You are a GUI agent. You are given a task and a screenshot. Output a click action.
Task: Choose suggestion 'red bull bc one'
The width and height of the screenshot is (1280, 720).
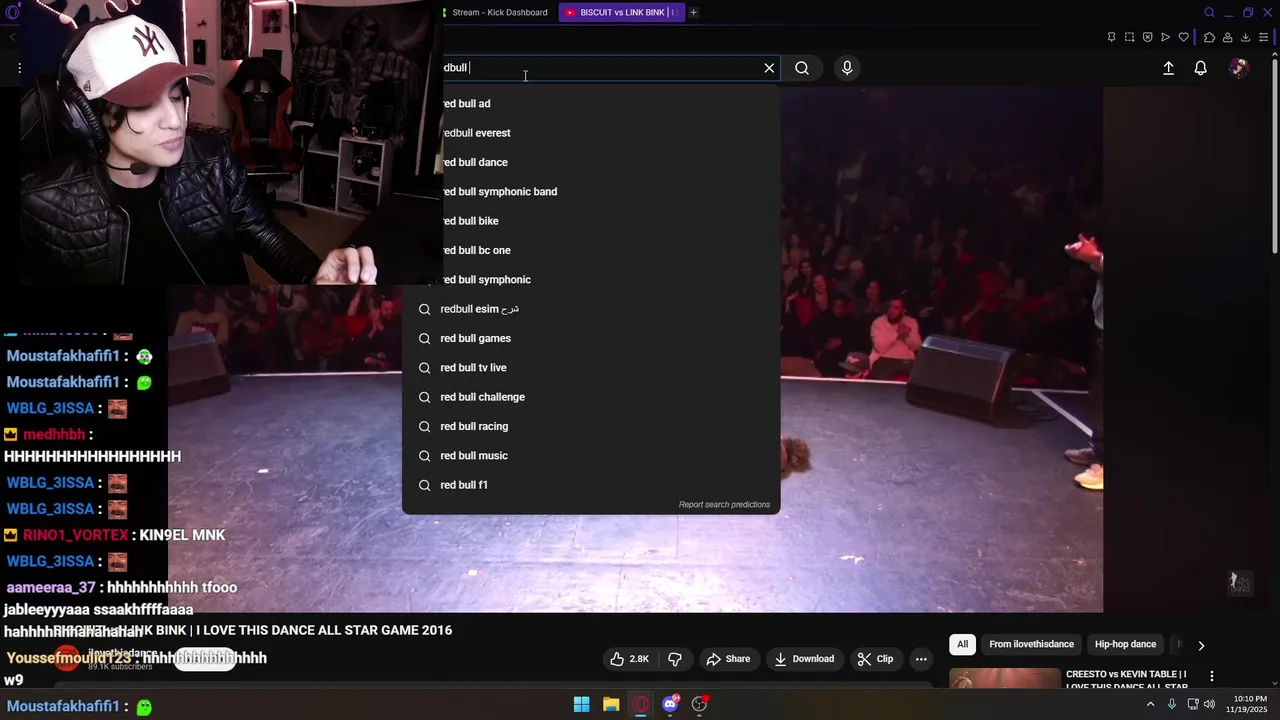591,250
